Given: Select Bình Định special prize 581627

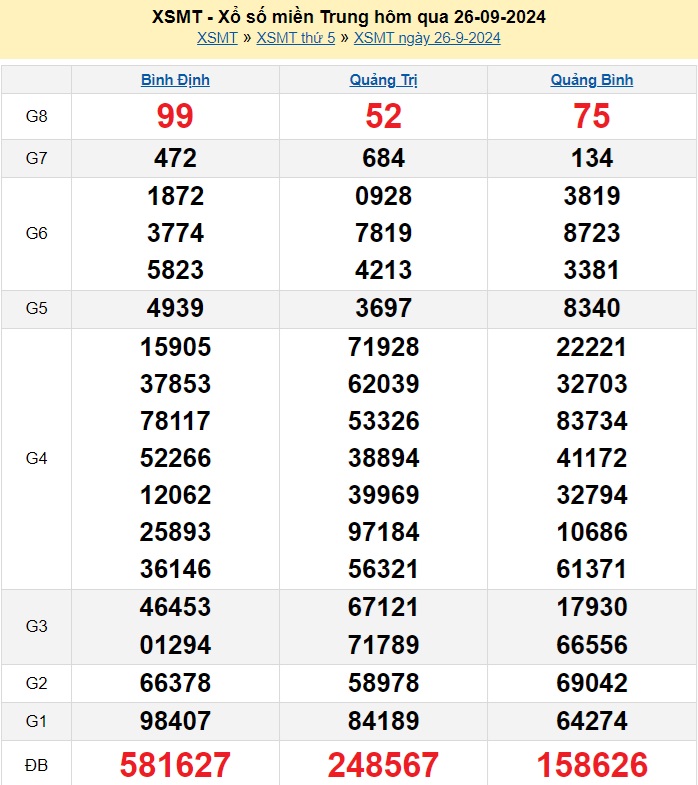Looking at the screenshot, I should click(175, 765).
